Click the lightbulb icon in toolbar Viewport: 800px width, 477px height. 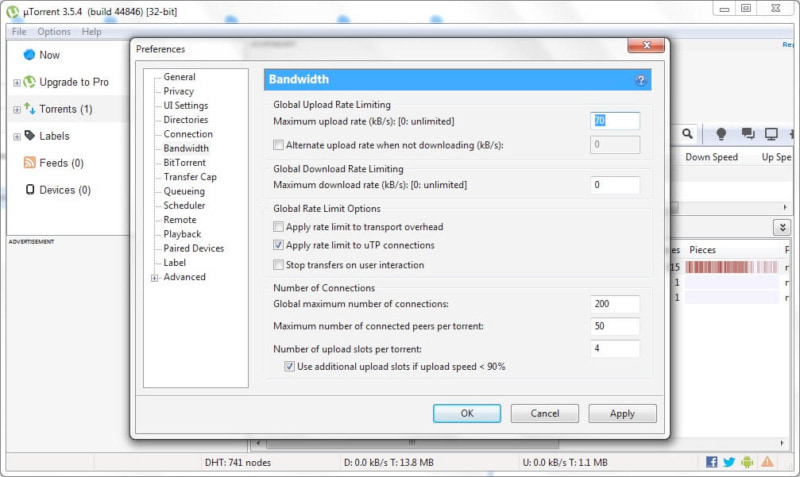click(x=721, y=134)
